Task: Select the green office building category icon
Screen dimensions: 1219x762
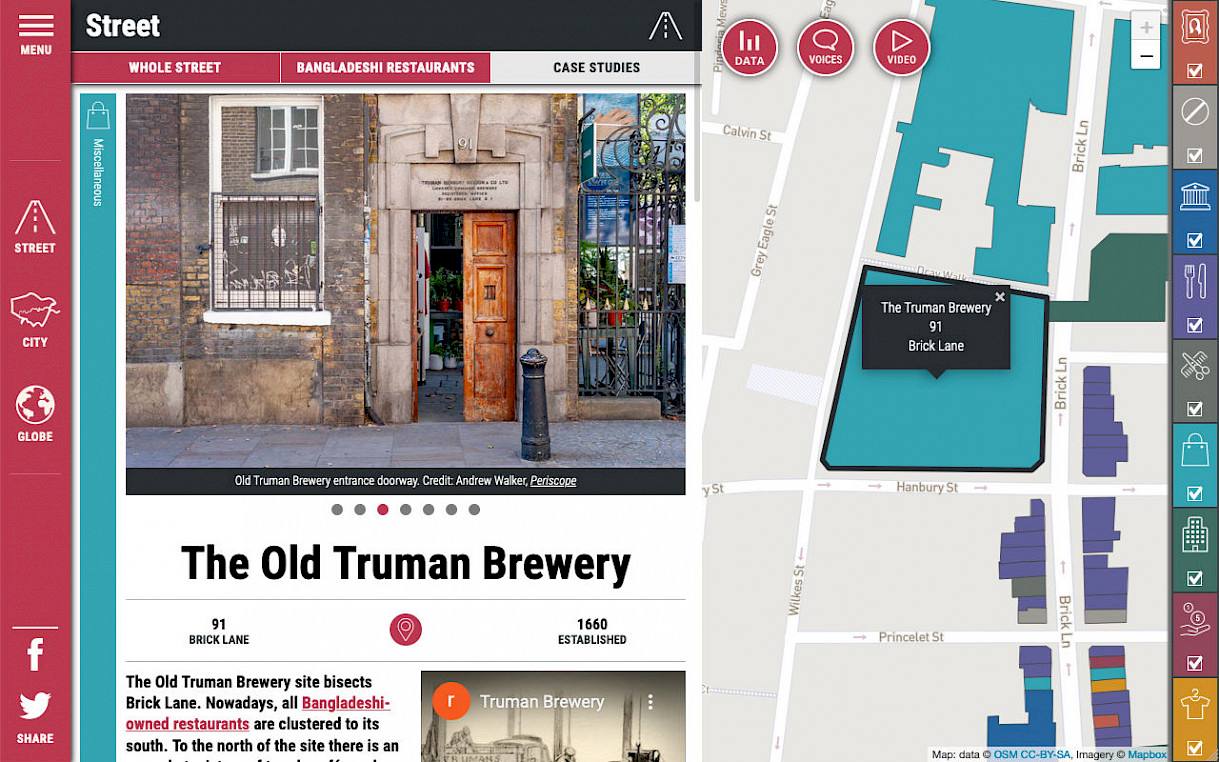Action: tap(1194, 535)
